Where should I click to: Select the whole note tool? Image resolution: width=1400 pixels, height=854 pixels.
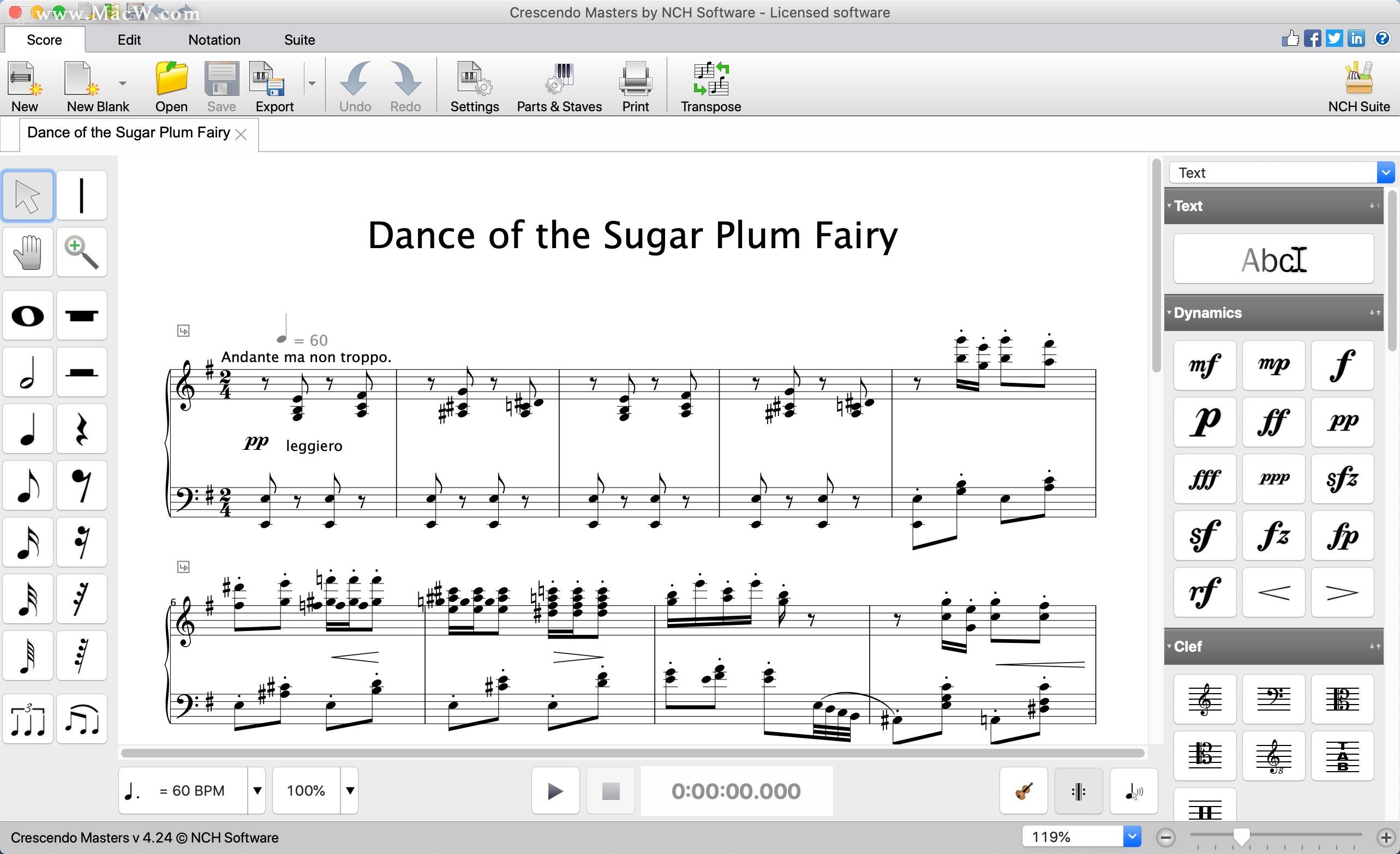pos(28,315)
